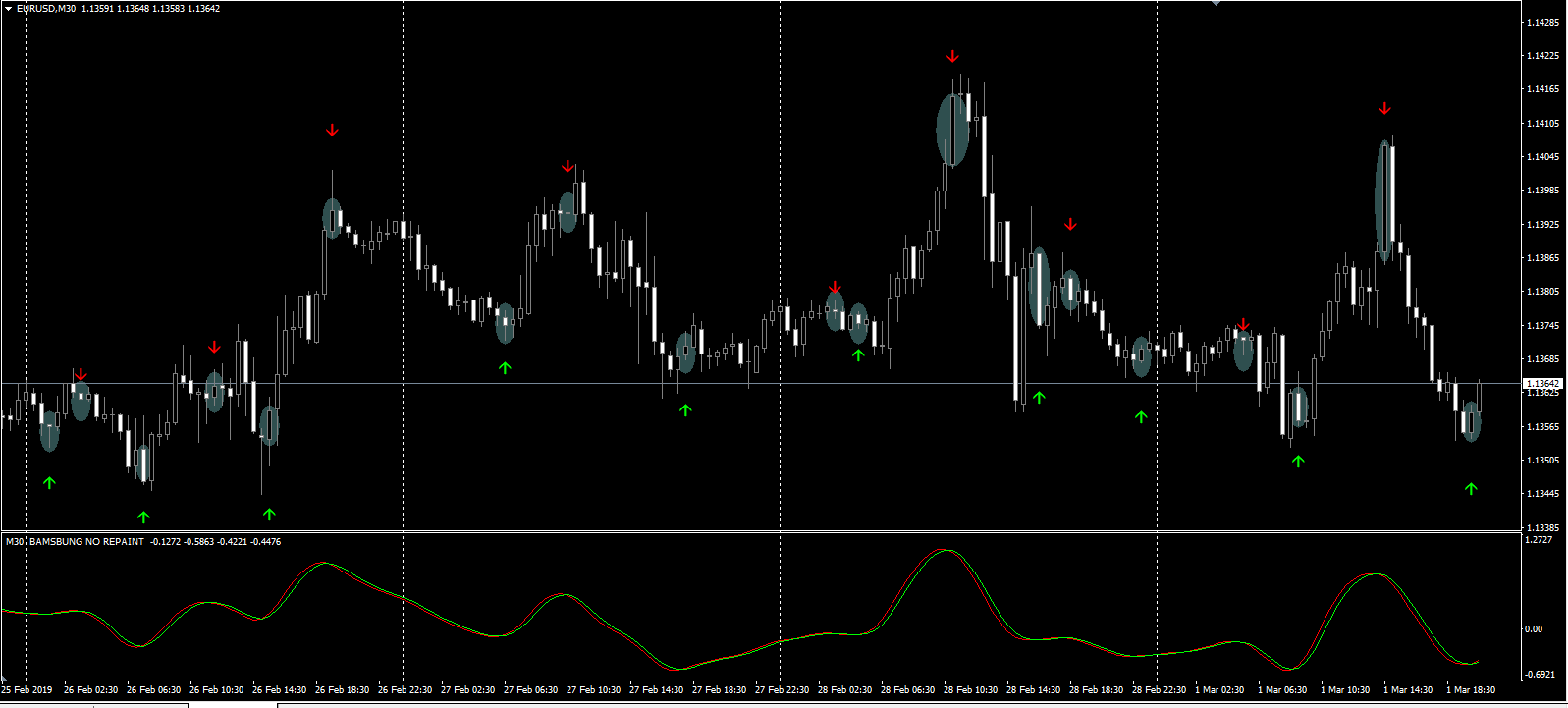Click the small triangle icon before EURUSD,M30
Viewport: 1568px width, 708px height.
pyautogui.click(x=8, y=9)
